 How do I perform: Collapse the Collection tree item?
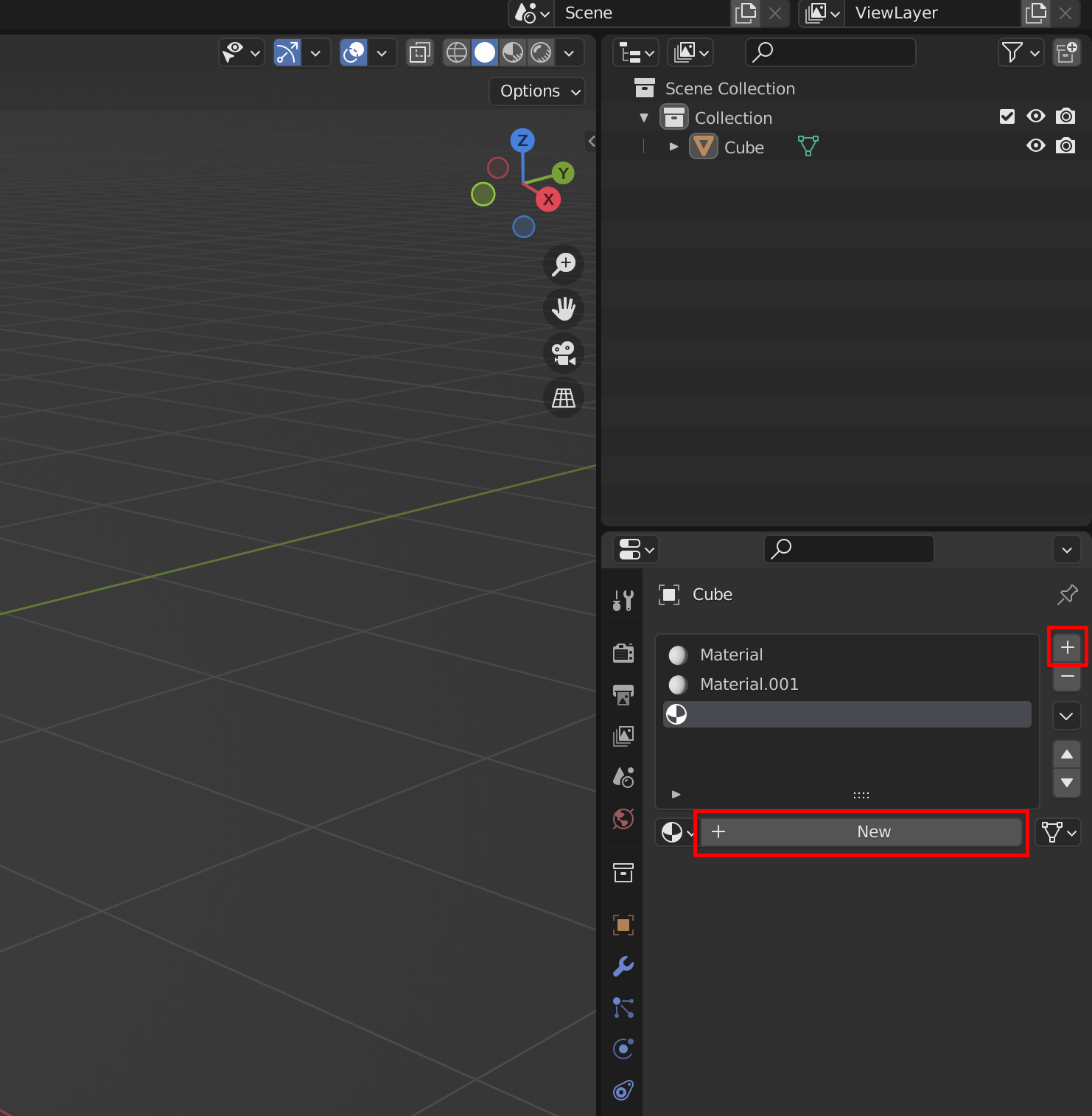(644, 118)
